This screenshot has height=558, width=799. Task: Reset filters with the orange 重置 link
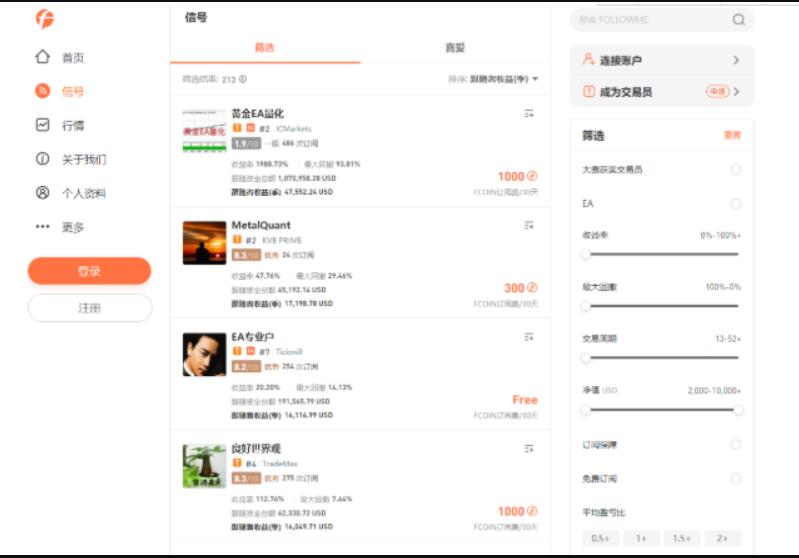click(x=732, y=135)
